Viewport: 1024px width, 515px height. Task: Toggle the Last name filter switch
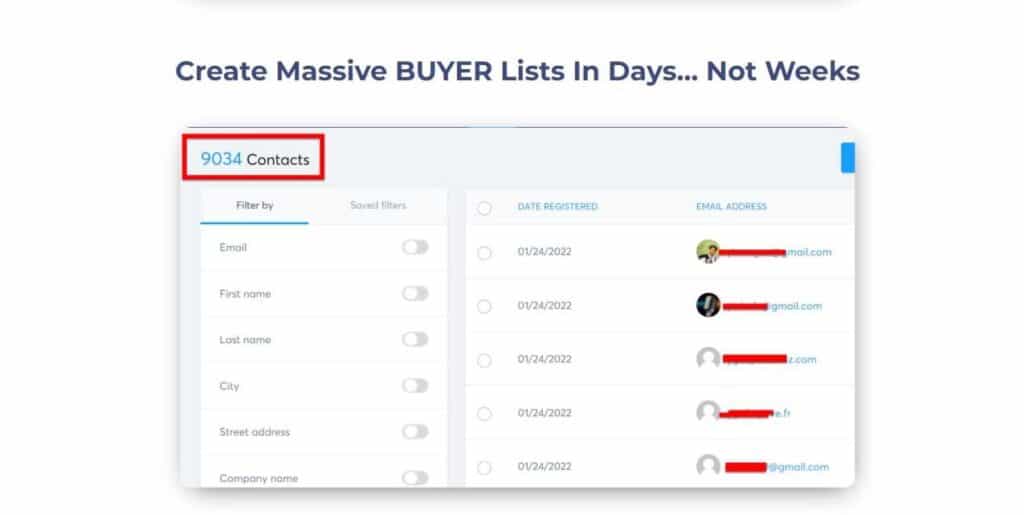pos(415,339)
